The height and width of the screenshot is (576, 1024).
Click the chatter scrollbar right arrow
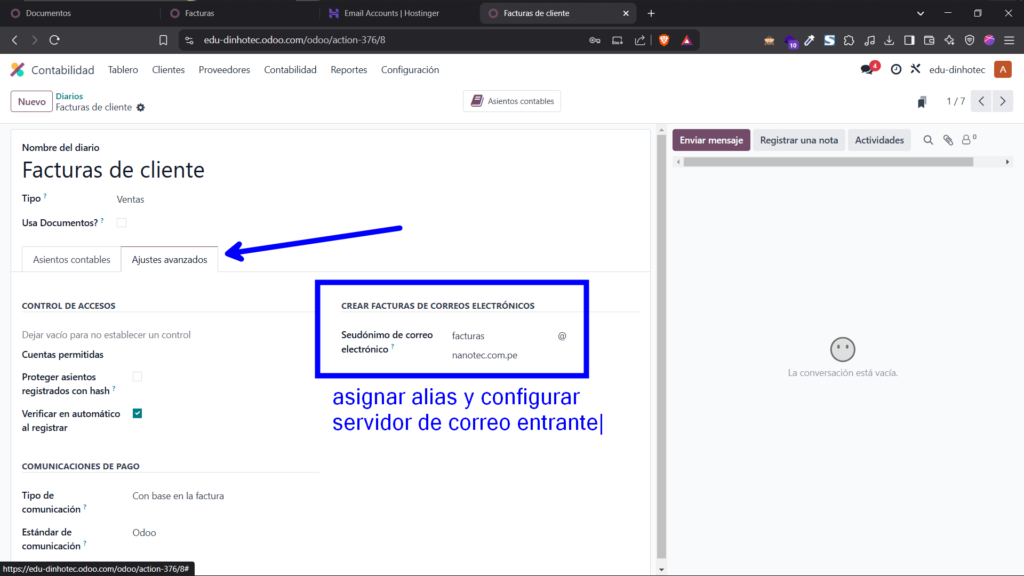tap(1007, 162)
